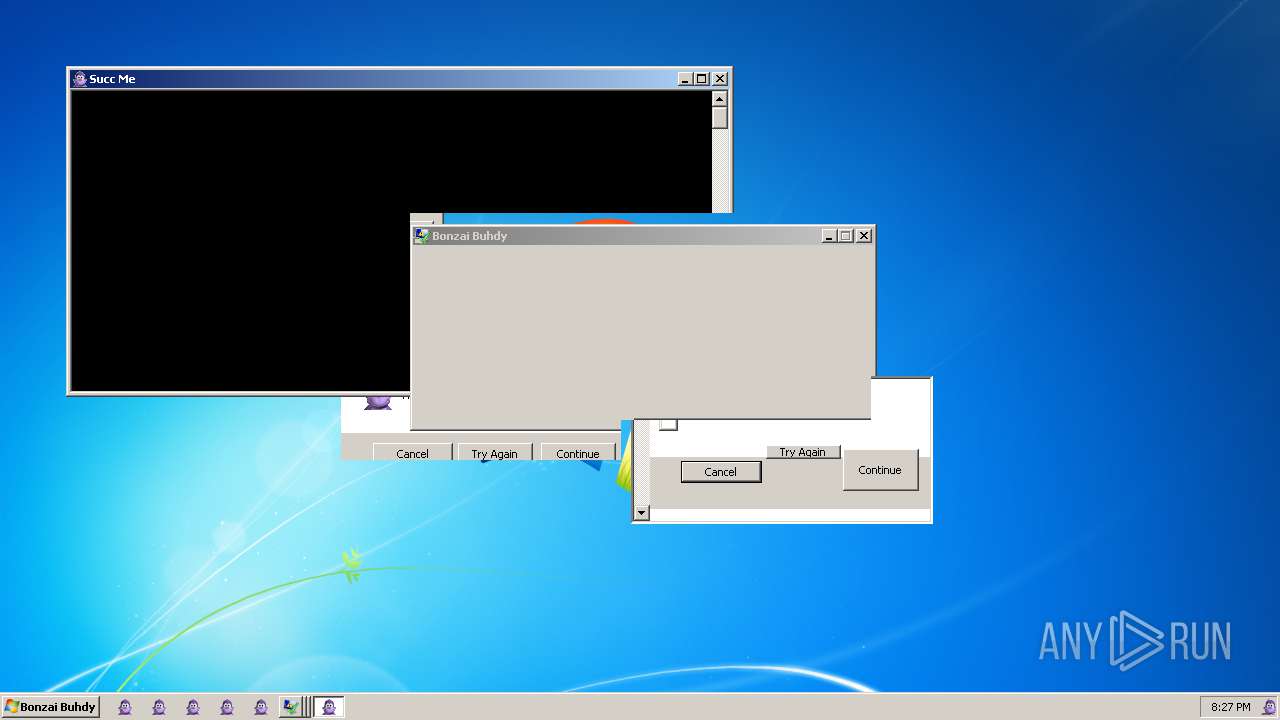Click scrollbar down arrow in right dialog
Image resolution: width=1280 pixels, height=720 pixels.
642,513
